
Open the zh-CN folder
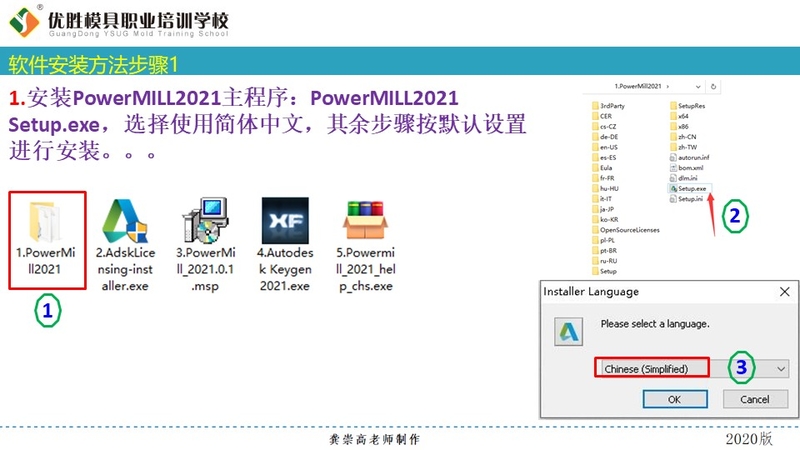pyautogui.click(x=688, y=136)
